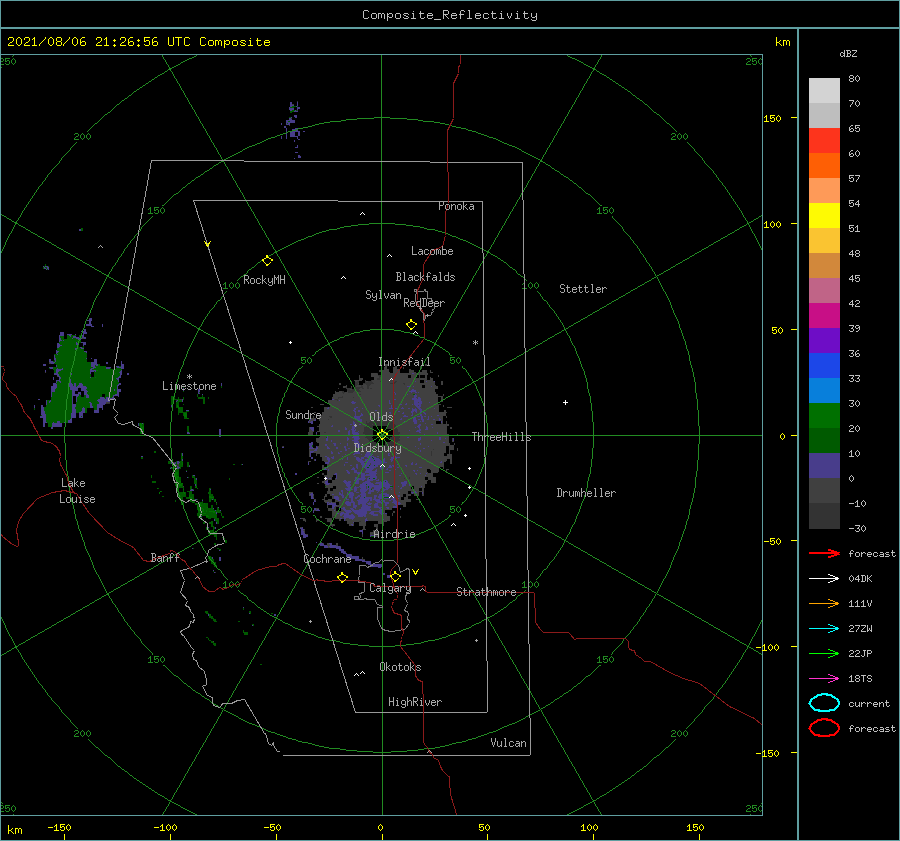The image size is (900, 841).
Task: Click the magenta 18TS arrow icon
Action: click(824, 679)
